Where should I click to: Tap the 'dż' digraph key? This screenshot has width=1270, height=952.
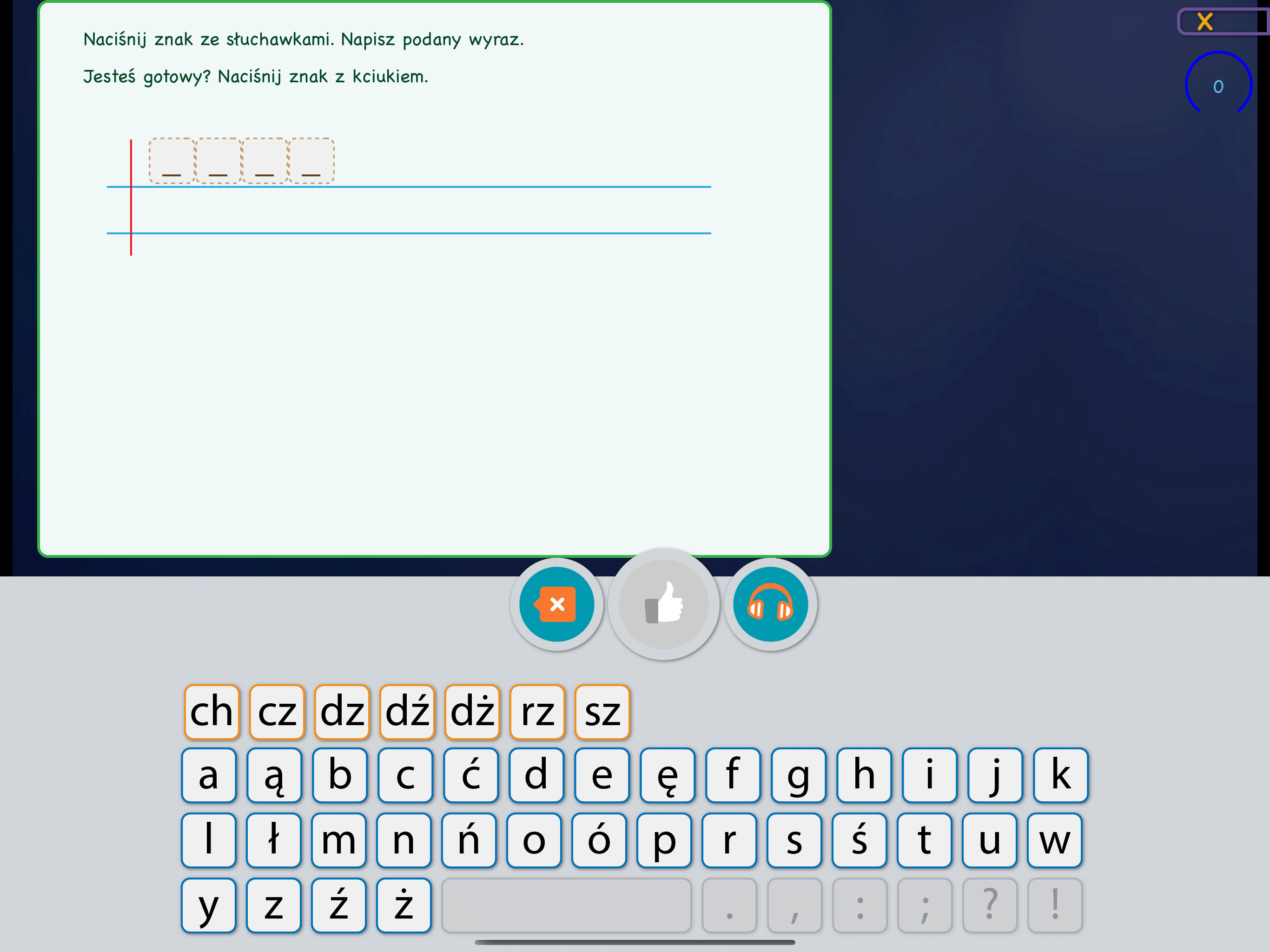(x=472, y=712)
